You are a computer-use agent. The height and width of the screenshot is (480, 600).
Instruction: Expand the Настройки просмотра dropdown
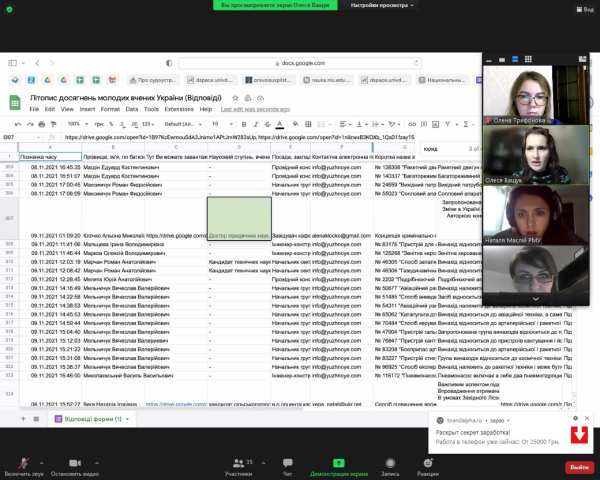tap(379, 5)
